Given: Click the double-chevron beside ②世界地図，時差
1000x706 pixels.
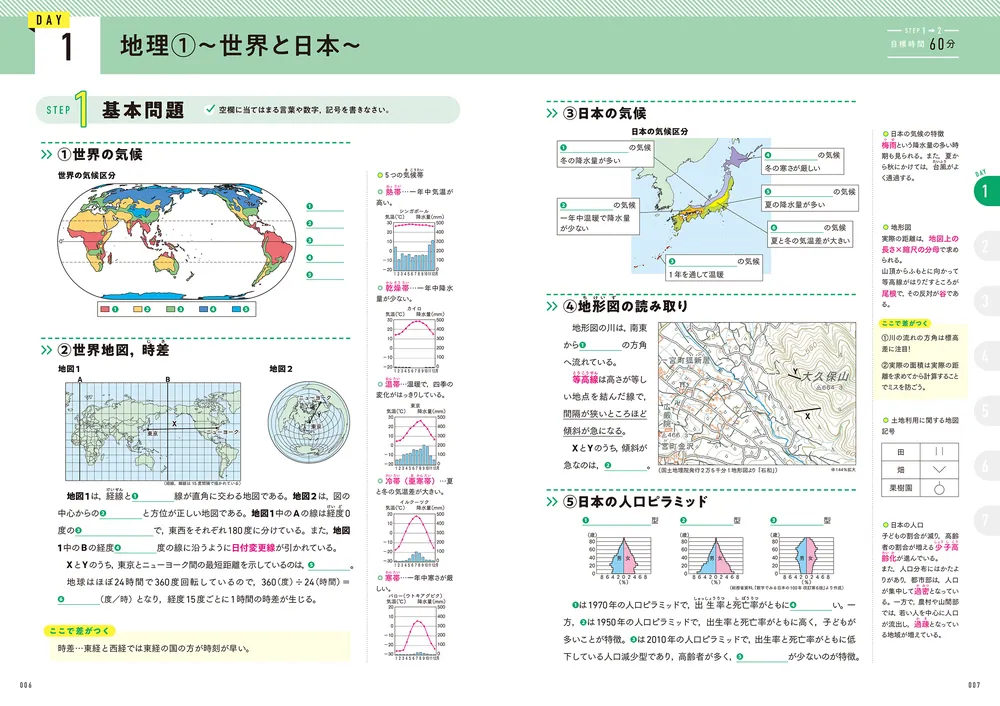Looking at the screenshot, I should point(47,350).
